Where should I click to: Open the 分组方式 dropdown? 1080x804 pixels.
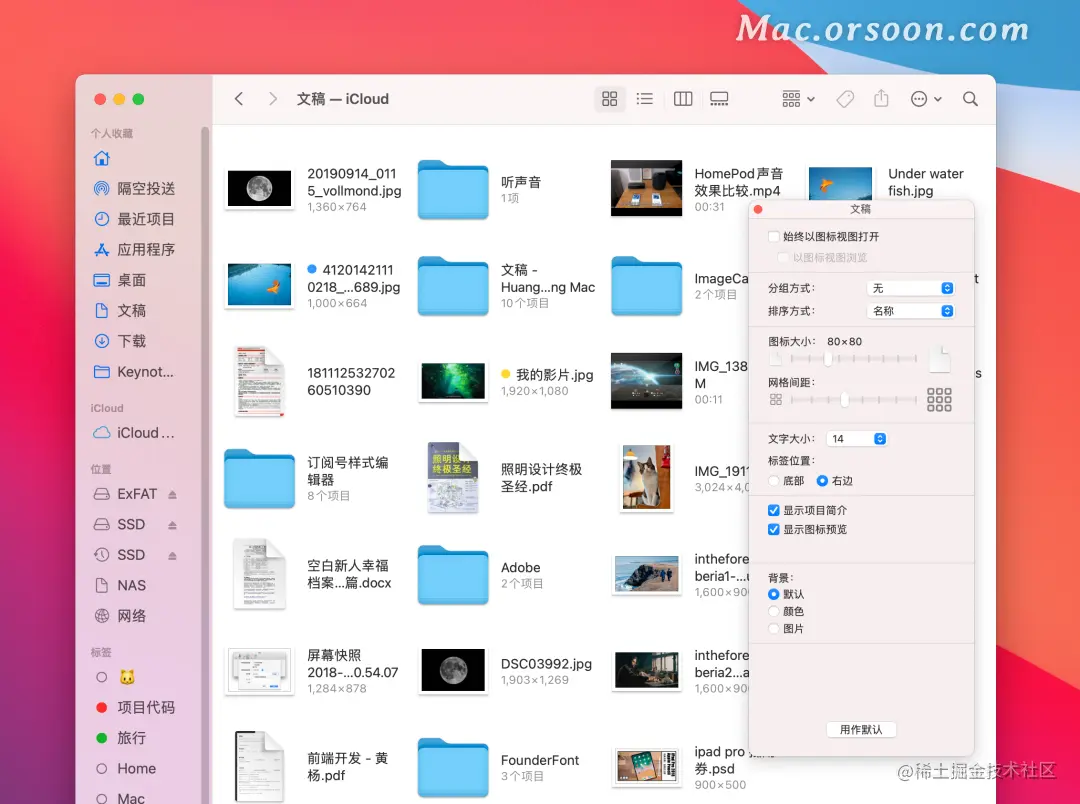[910, 288]
